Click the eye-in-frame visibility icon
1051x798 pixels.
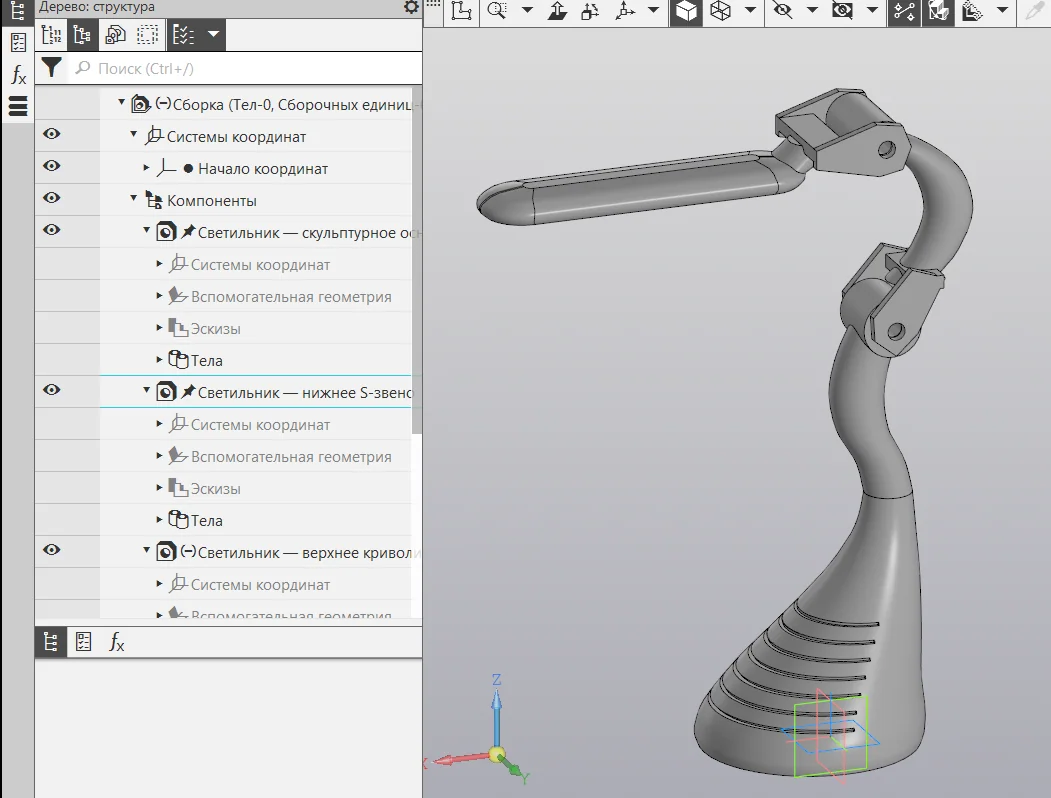843,10
